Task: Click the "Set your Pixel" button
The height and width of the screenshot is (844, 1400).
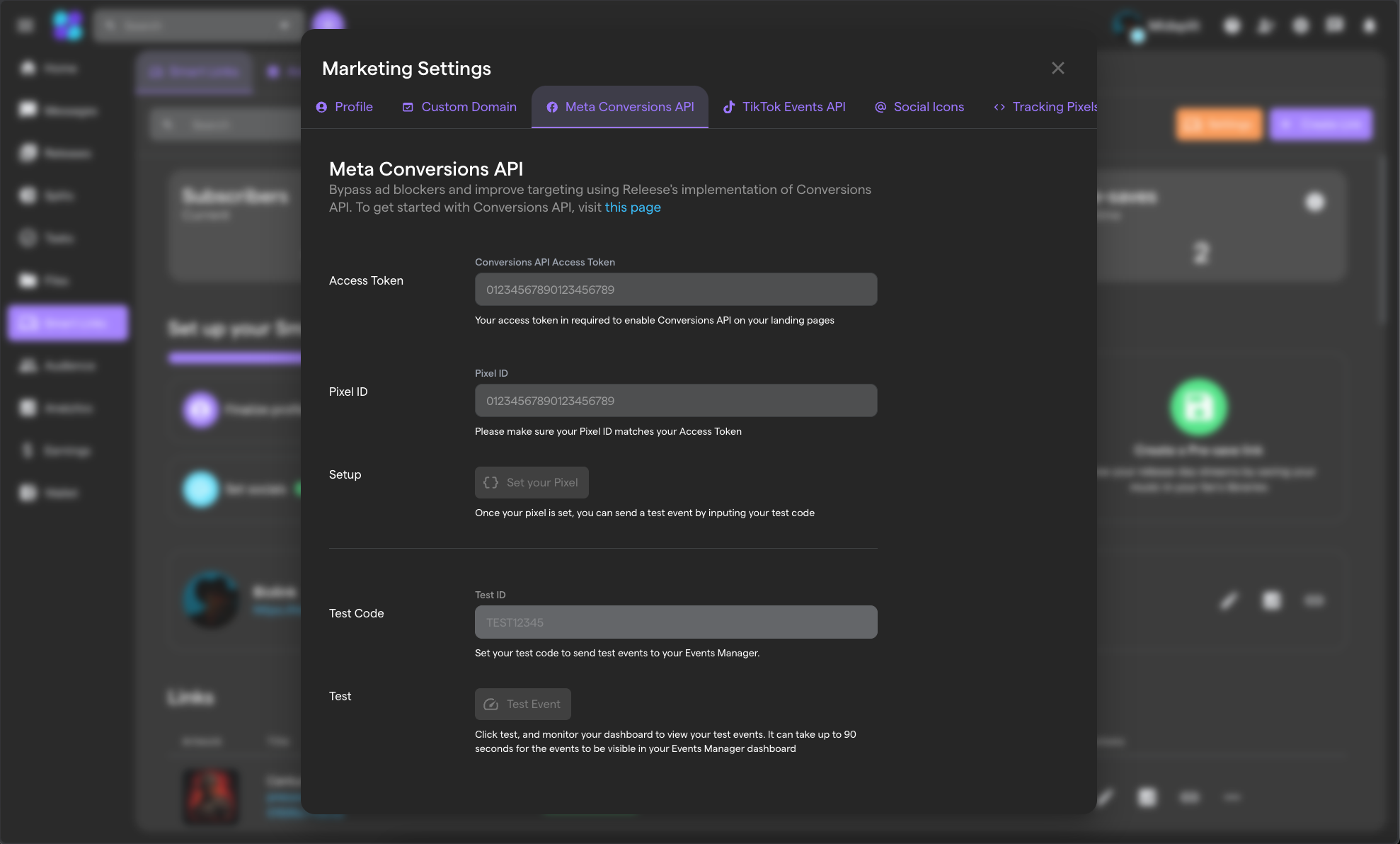Action: coord(532,483)
